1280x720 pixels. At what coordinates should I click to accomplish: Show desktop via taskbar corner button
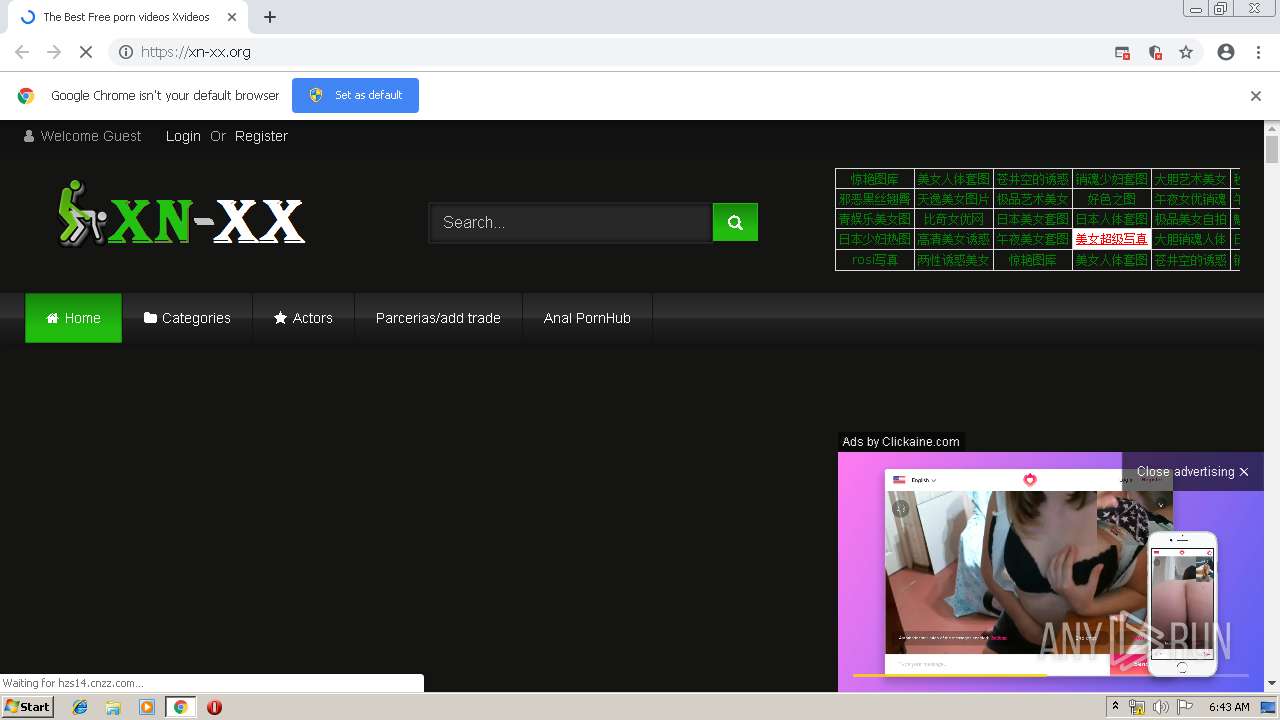tap(1270, 707)
